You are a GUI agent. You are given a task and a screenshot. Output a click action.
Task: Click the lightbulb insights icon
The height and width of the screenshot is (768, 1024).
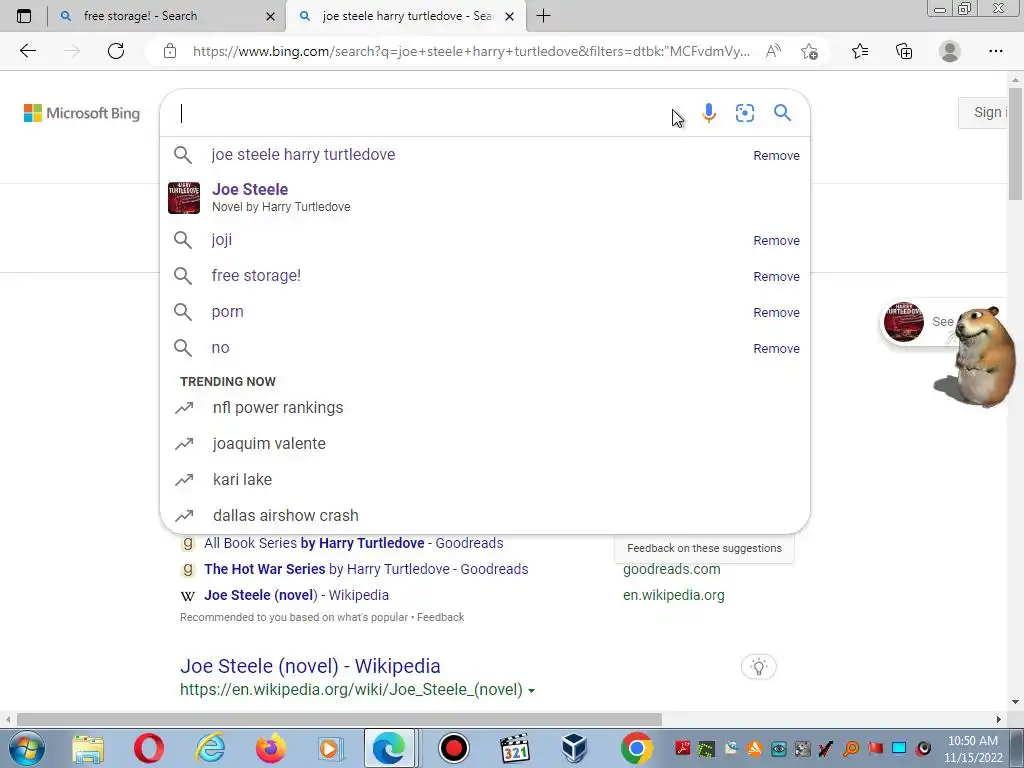click(758, 667)
